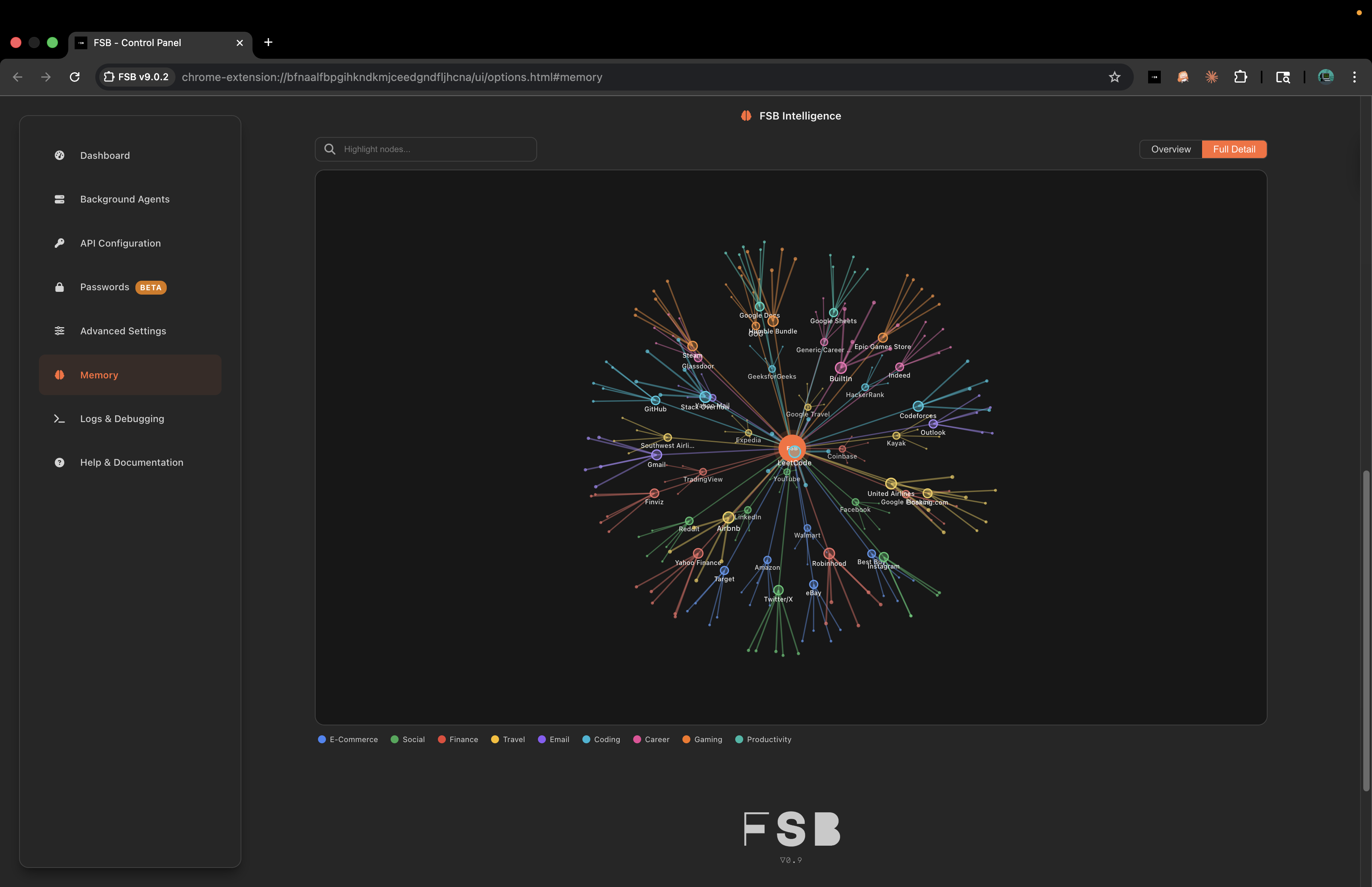Reload the page
Image resolution: width=1372 pixels, height=887 pixels.
coord(75,77)
